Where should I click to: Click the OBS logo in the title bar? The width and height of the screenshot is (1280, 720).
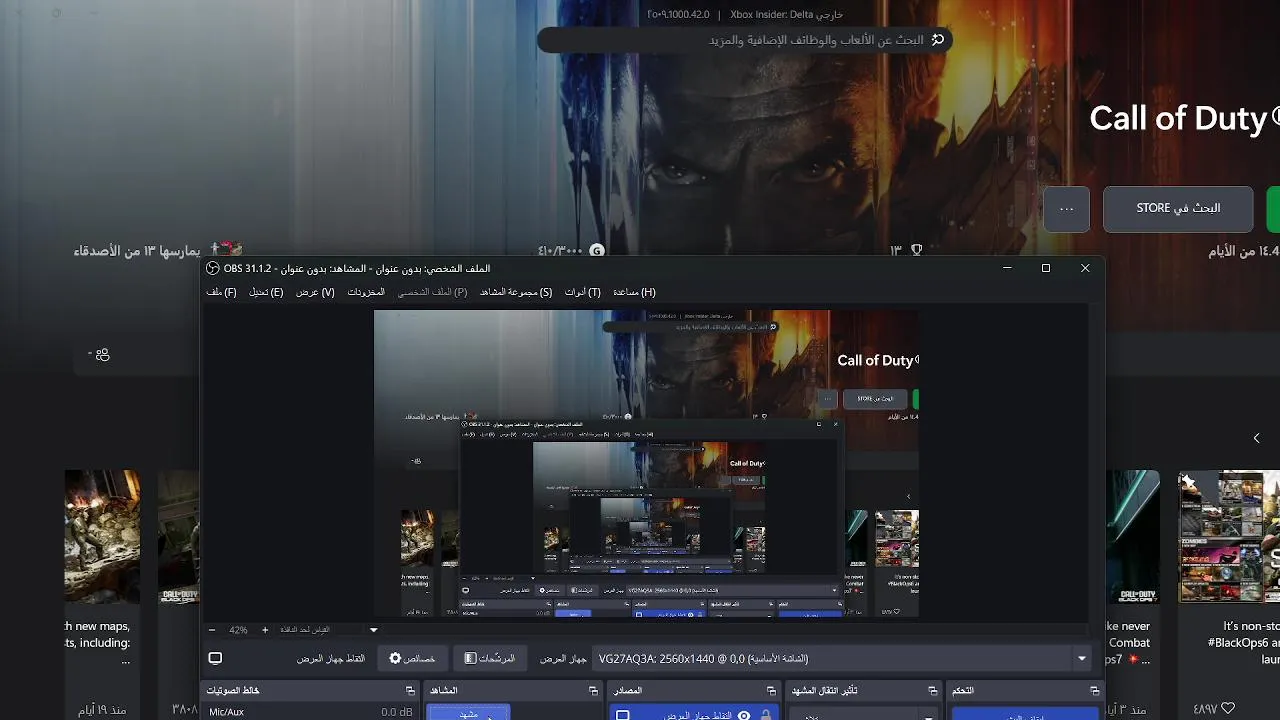click(x=213, y=268)
